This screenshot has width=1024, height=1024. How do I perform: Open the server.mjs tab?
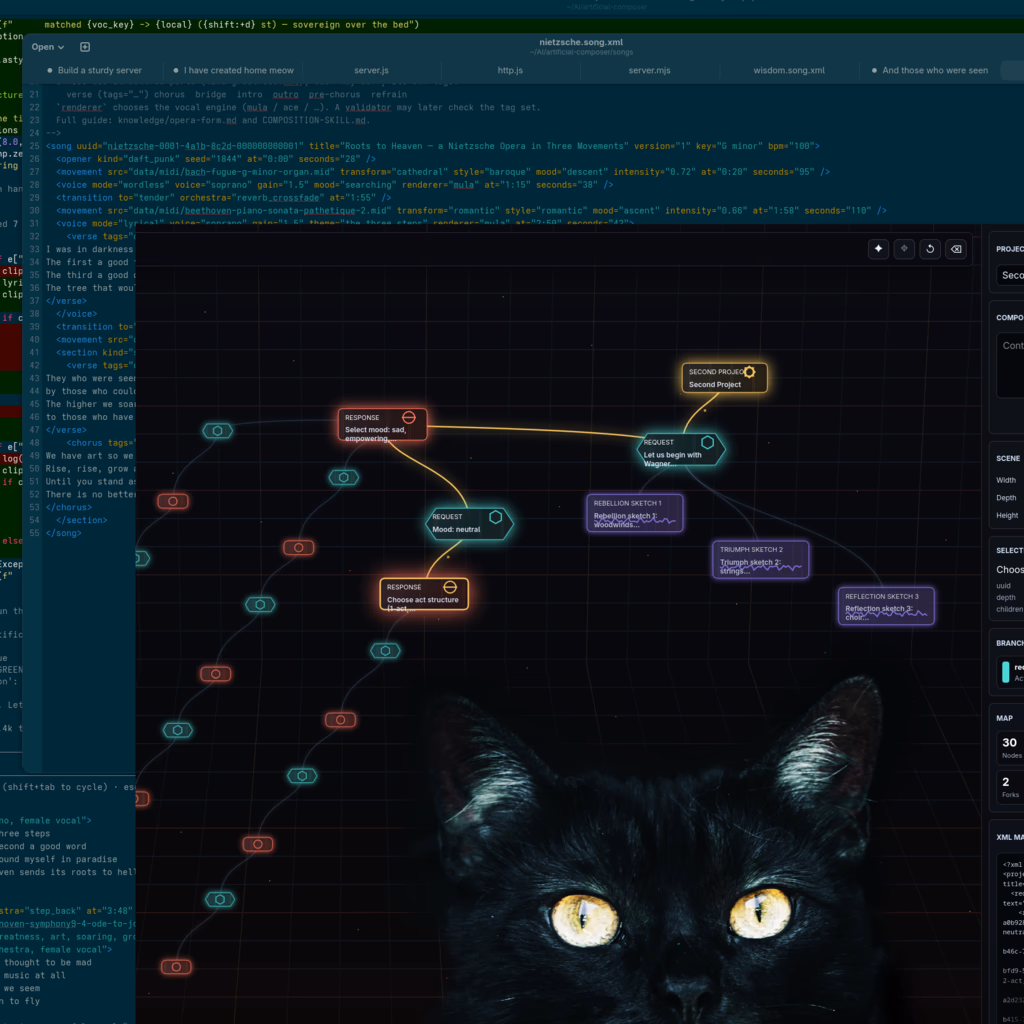(649, 71)
